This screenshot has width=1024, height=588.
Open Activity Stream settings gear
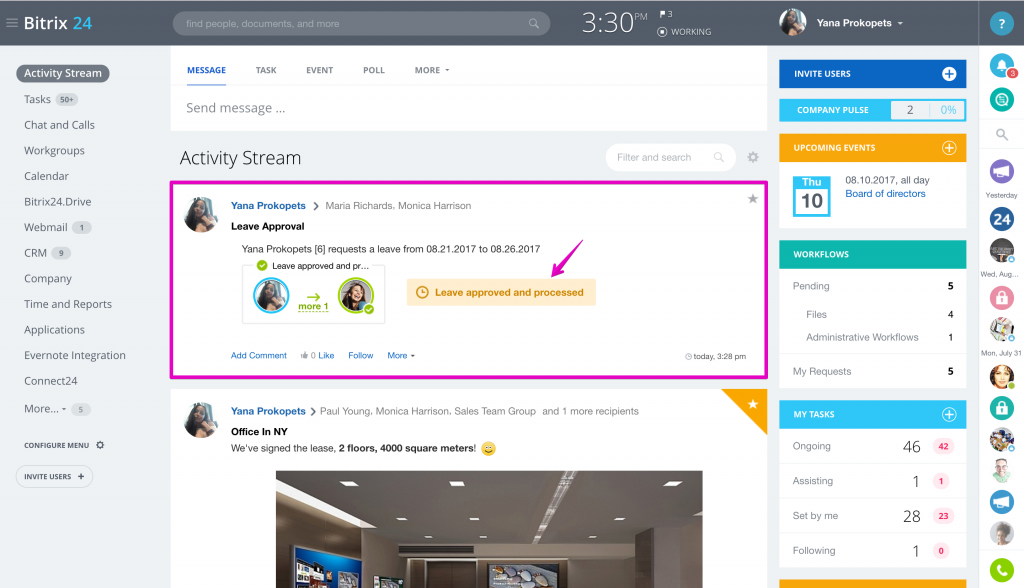[753, 157]
